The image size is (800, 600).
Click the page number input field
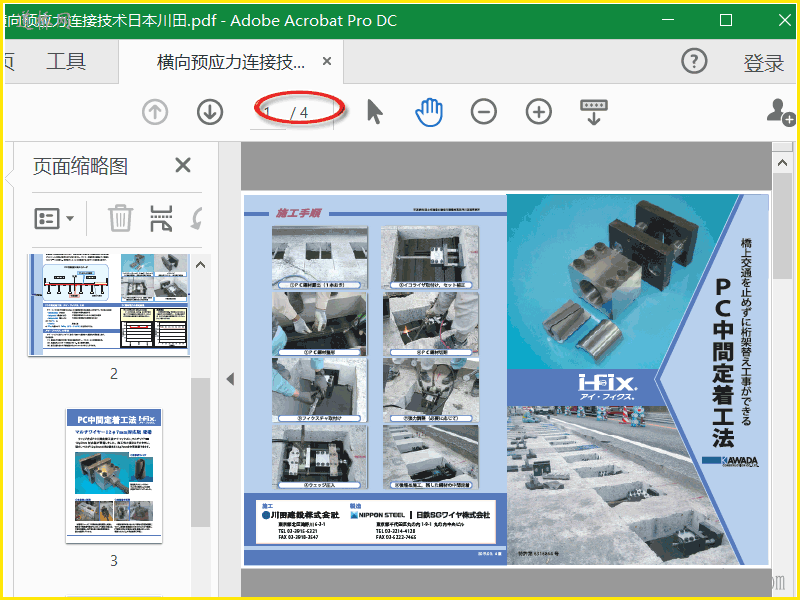pos(268,112)
